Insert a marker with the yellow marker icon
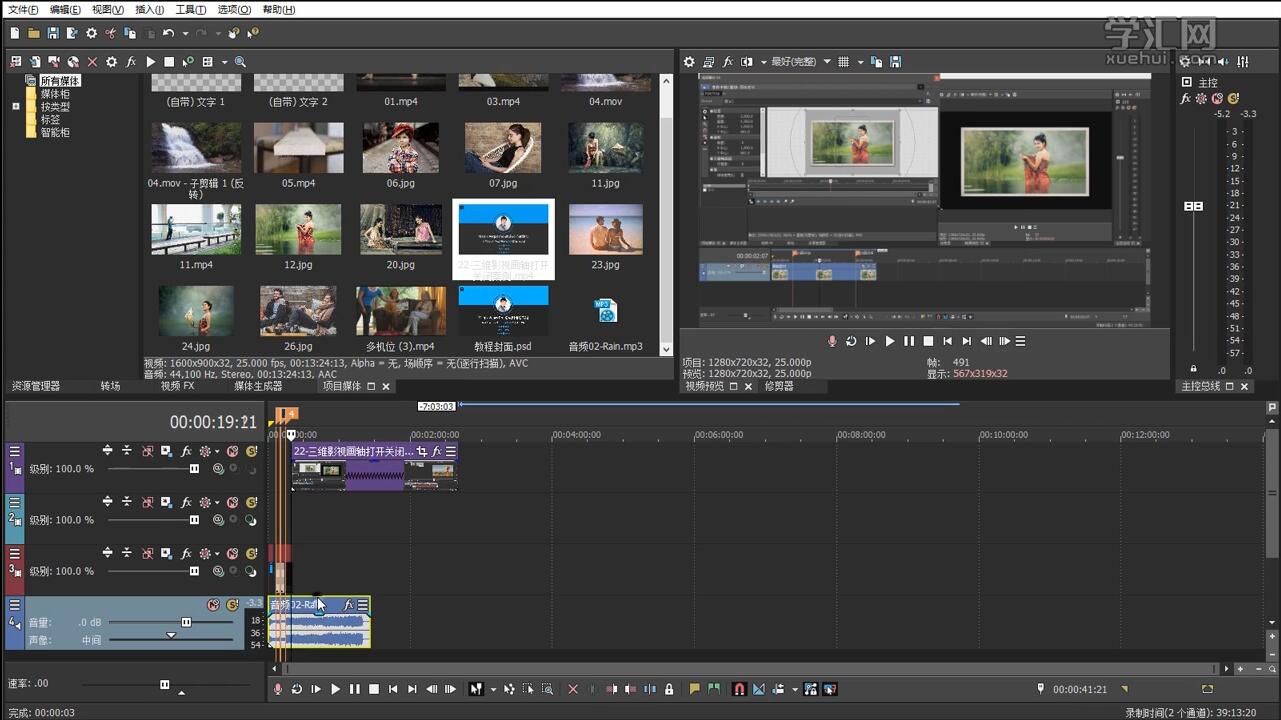 click(x=694, y=689)
